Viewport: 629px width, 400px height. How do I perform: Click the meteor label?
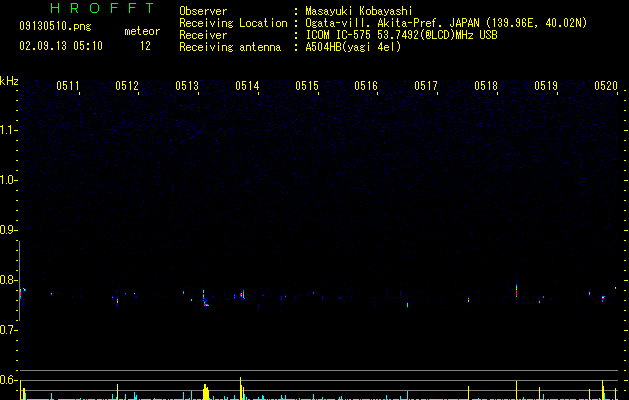point(142,31)
